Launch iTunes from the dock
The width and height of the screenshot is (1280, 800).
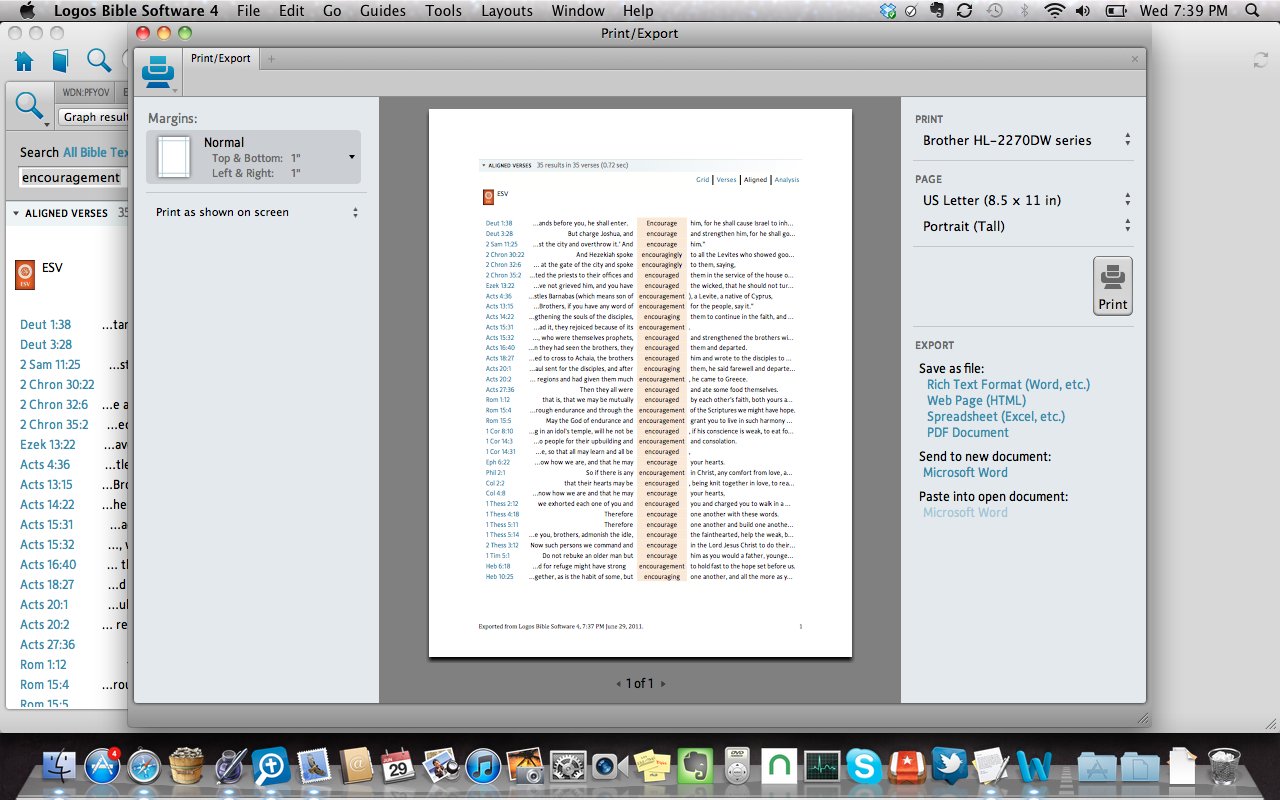(x=483, y=767)
